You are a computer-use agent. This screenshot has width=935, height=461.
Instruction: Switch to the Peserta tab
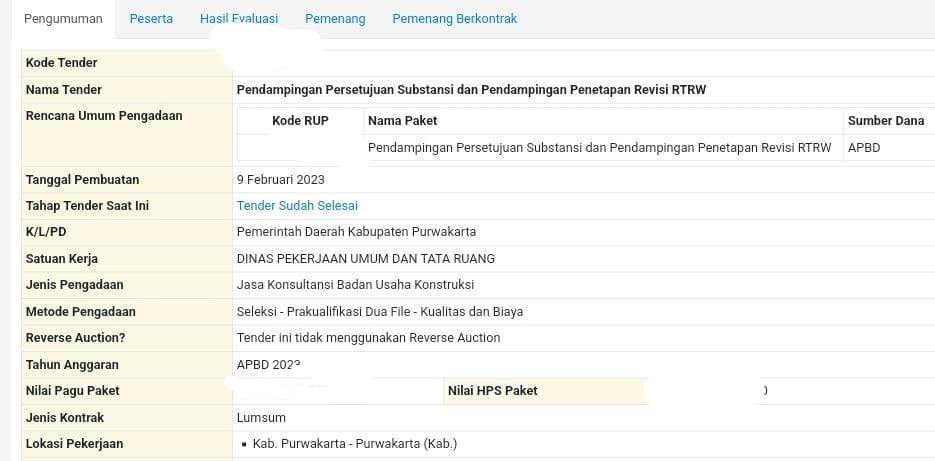tap(151, 19)
